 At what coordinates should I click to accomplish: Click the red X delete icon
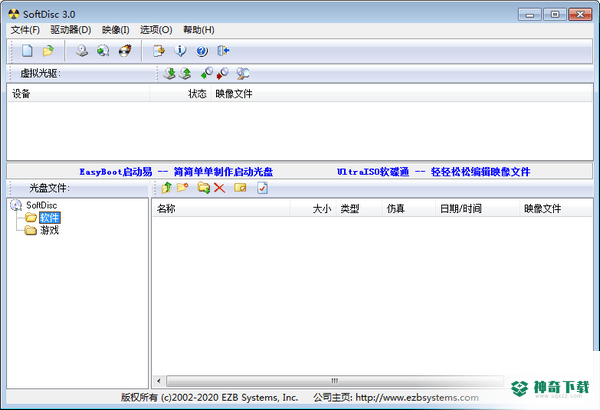220,188
